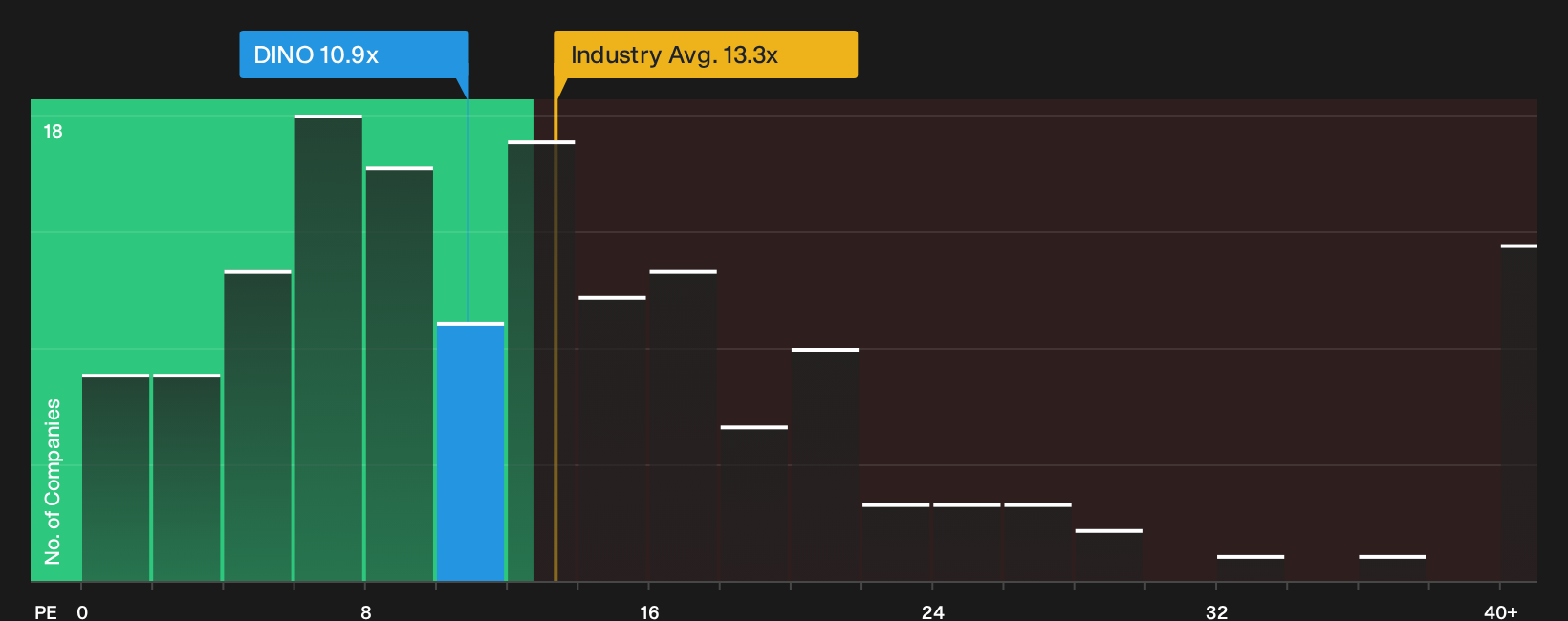Image resolution: width=1568 pixels, height=621 pixels.
Task: Select the tallest histogram bar
Action: (x=329, y=348)
